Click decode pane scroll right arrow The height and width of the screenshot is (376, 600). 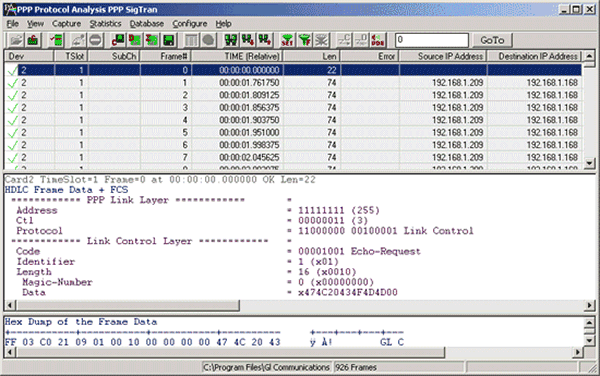(590, 305)
